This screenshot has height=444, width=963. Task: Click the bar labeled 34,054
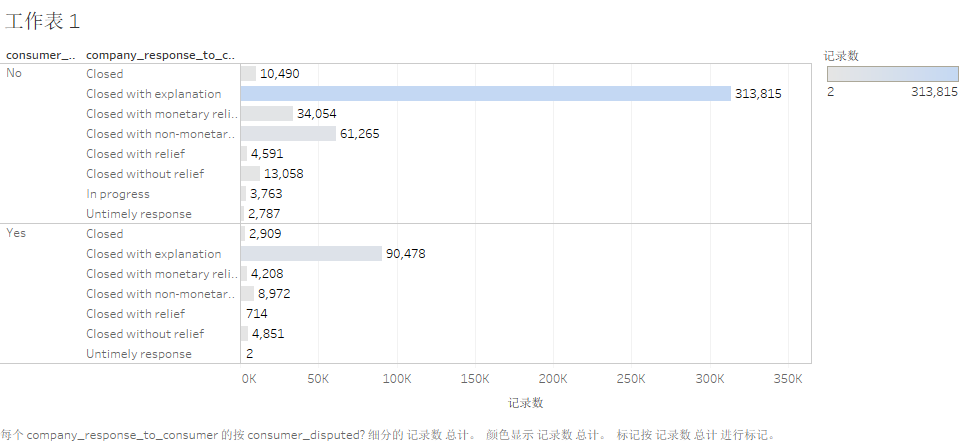tap(267, 114)
